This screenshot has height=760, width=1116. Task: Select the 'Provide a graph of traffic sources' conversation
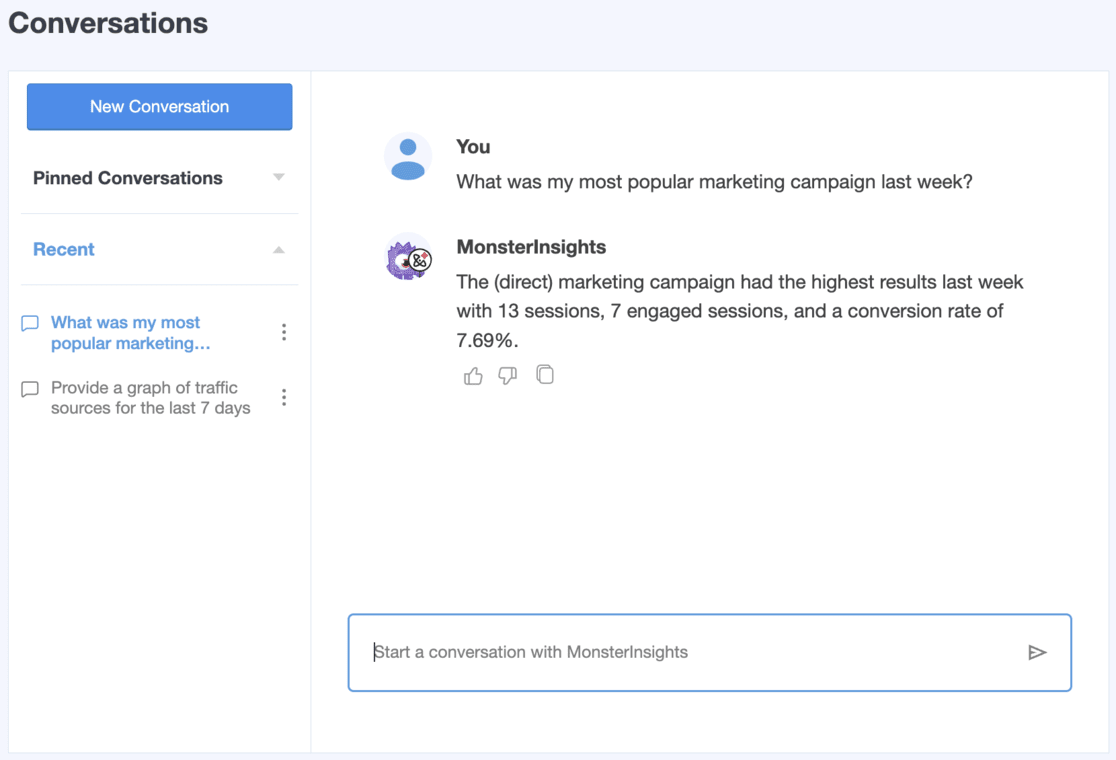150,397
